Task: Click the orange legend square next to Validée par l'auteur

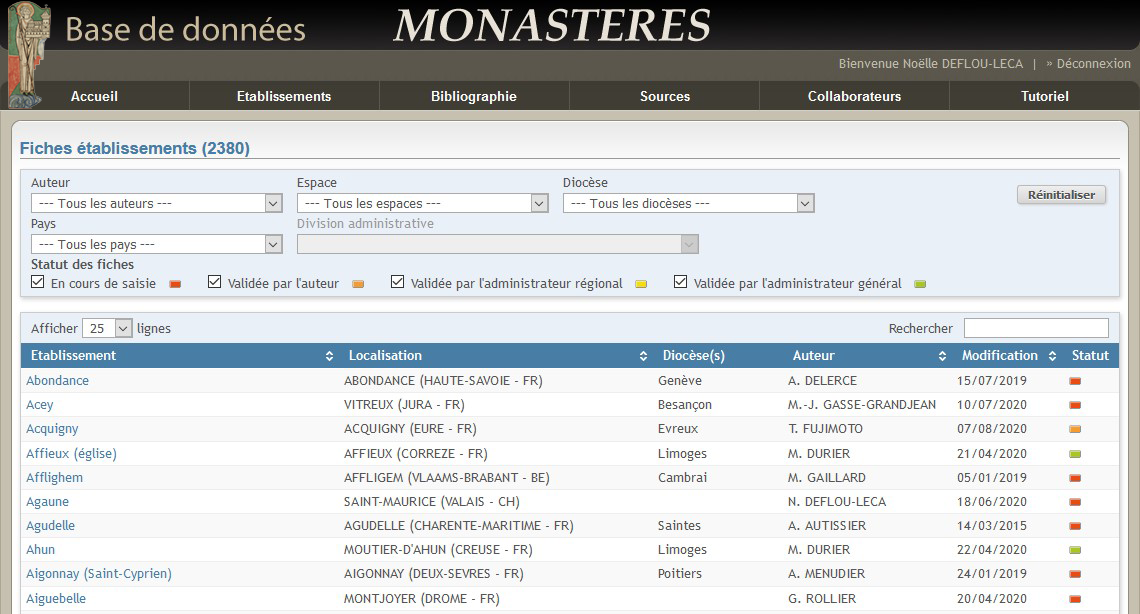Action: (357, 282)
